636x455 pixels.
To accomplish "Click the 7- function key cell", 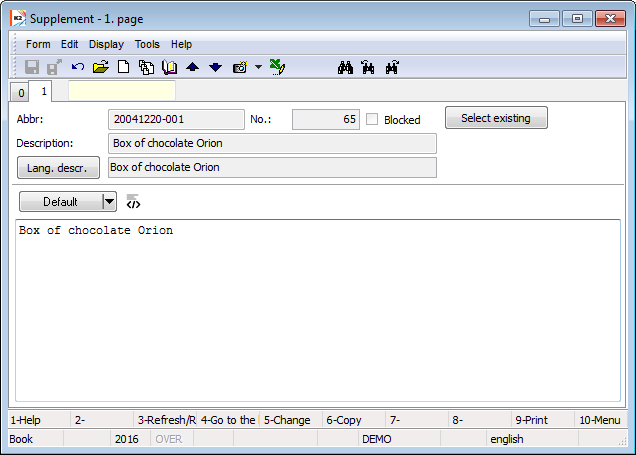I will tap(417, 420).
